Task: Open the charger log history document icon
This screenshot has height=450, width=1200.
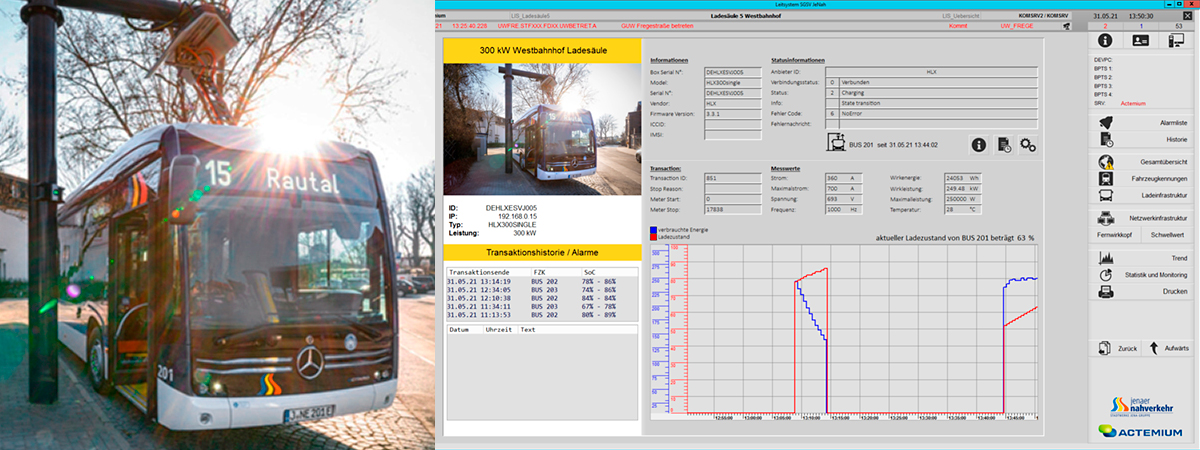Action: [1003, 145]
